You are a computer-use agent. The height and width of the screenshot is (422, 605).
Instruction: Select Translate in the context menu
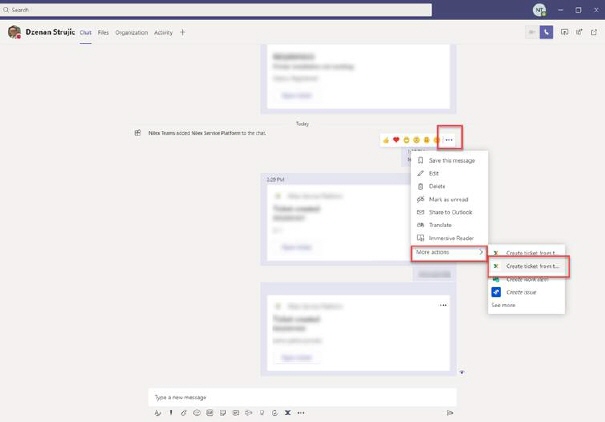tap(441, 225)
